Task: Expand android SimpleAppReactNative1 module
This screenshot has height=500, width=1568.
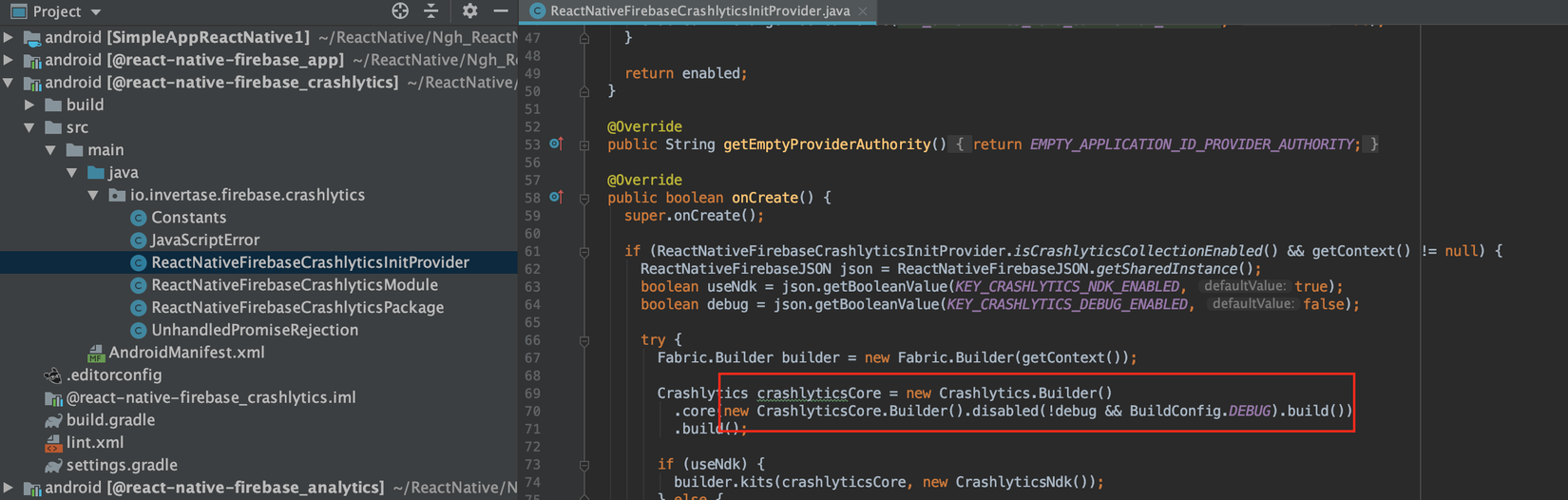Action: 9,37
